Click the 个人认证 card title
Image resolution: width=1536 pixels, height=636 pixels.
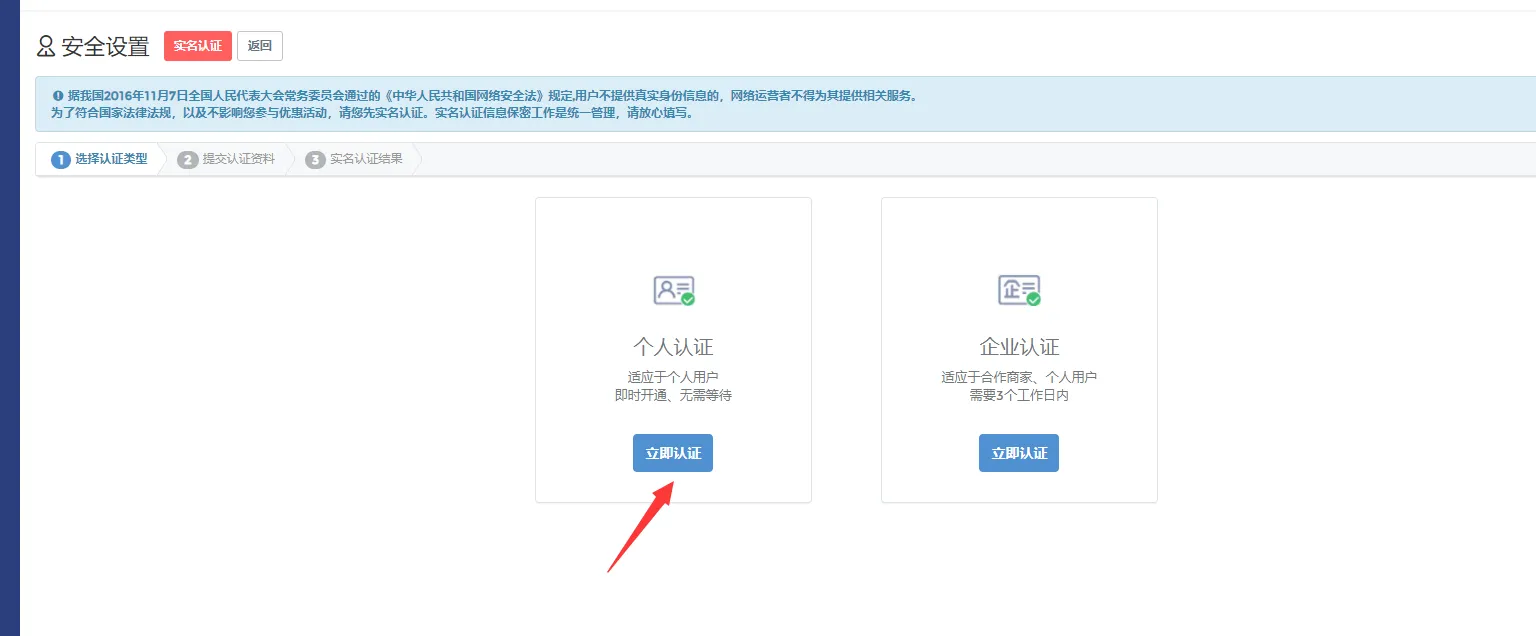673,347
